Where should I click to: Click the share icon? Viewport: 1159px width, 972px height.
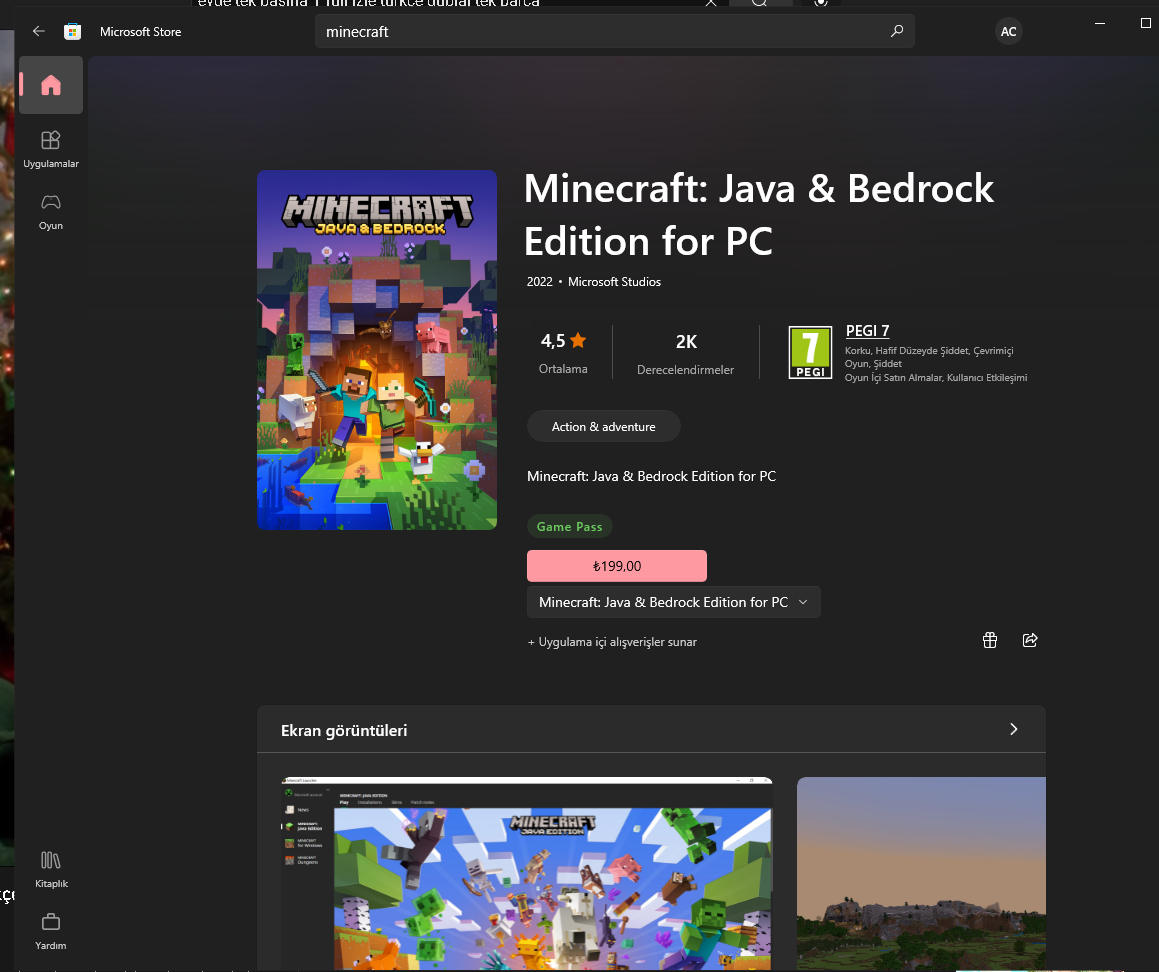1030,640
